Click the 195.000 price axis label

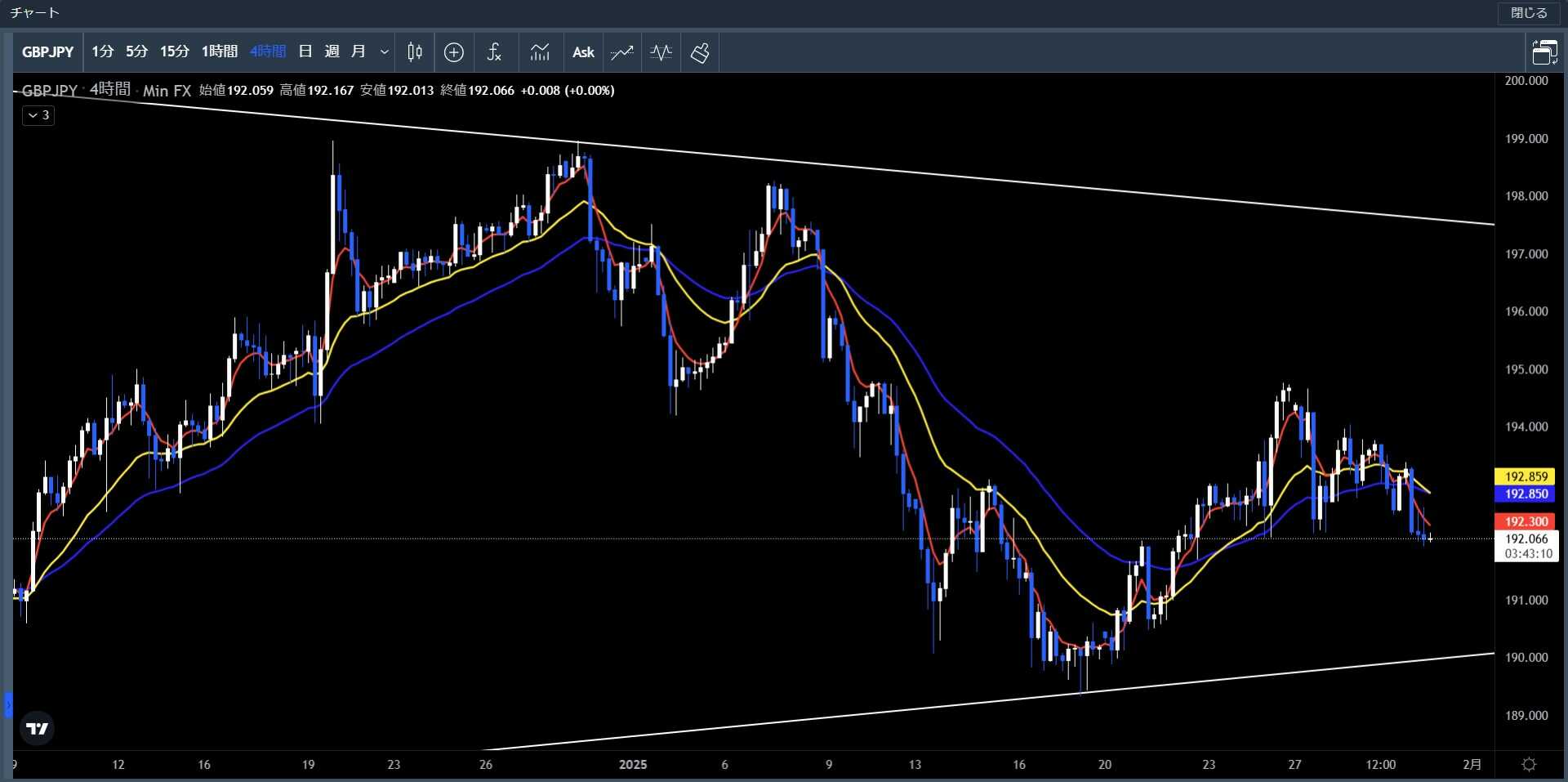[x=1526, y=369]
